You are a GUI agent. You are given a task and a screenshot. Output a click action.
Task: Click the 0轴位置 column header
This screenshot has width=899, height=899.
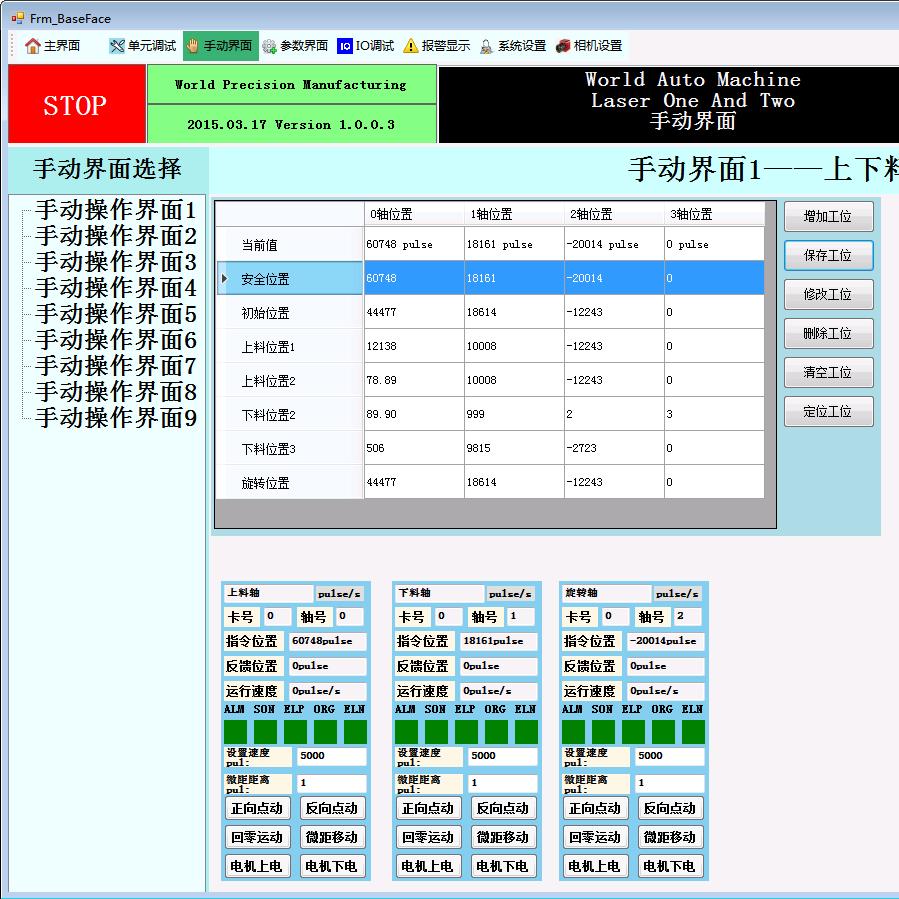click(414, 214)
